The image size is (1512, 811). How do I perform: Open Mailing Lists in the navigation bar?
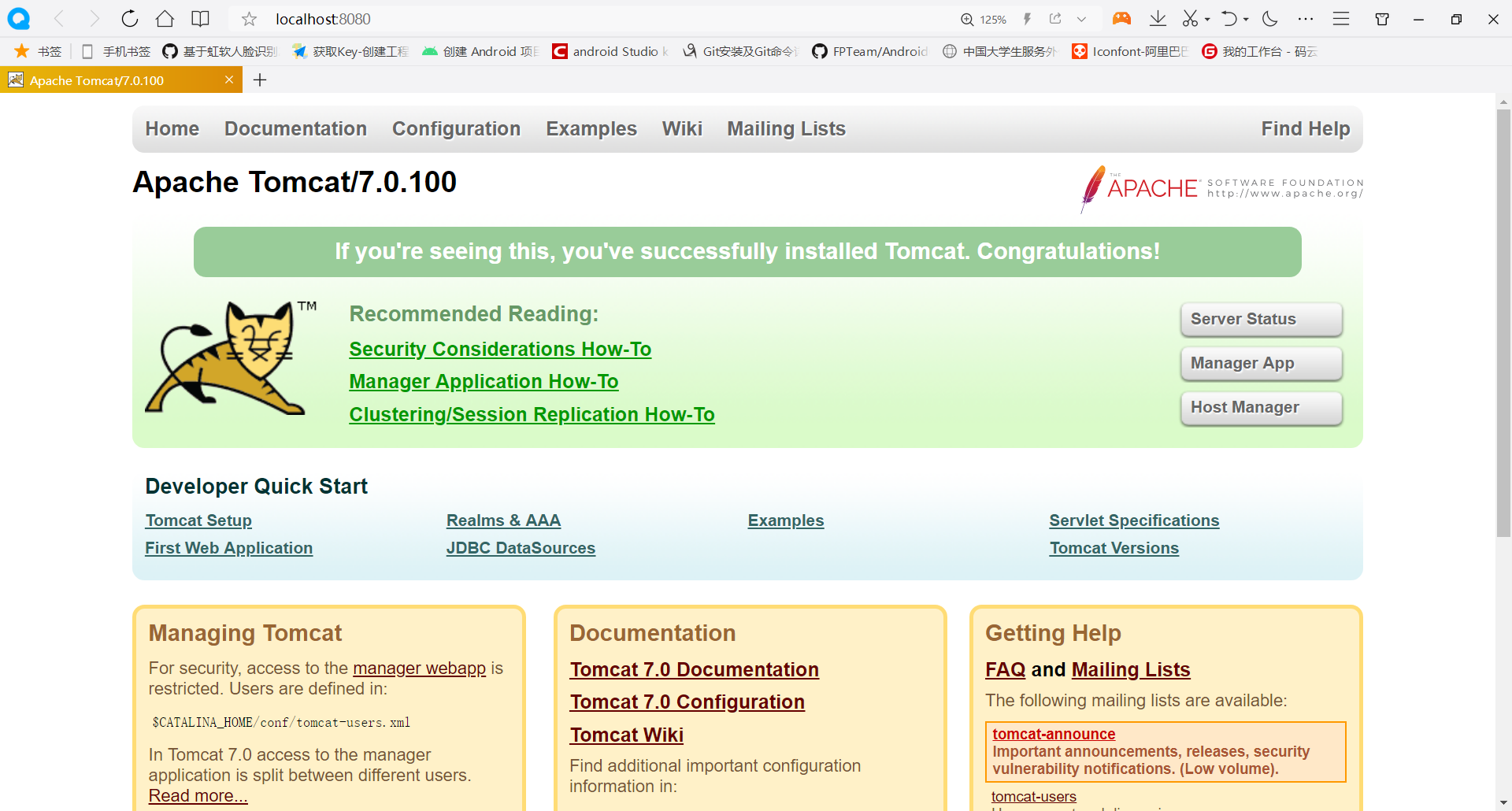pyautogui.click(x=786, y=129)
